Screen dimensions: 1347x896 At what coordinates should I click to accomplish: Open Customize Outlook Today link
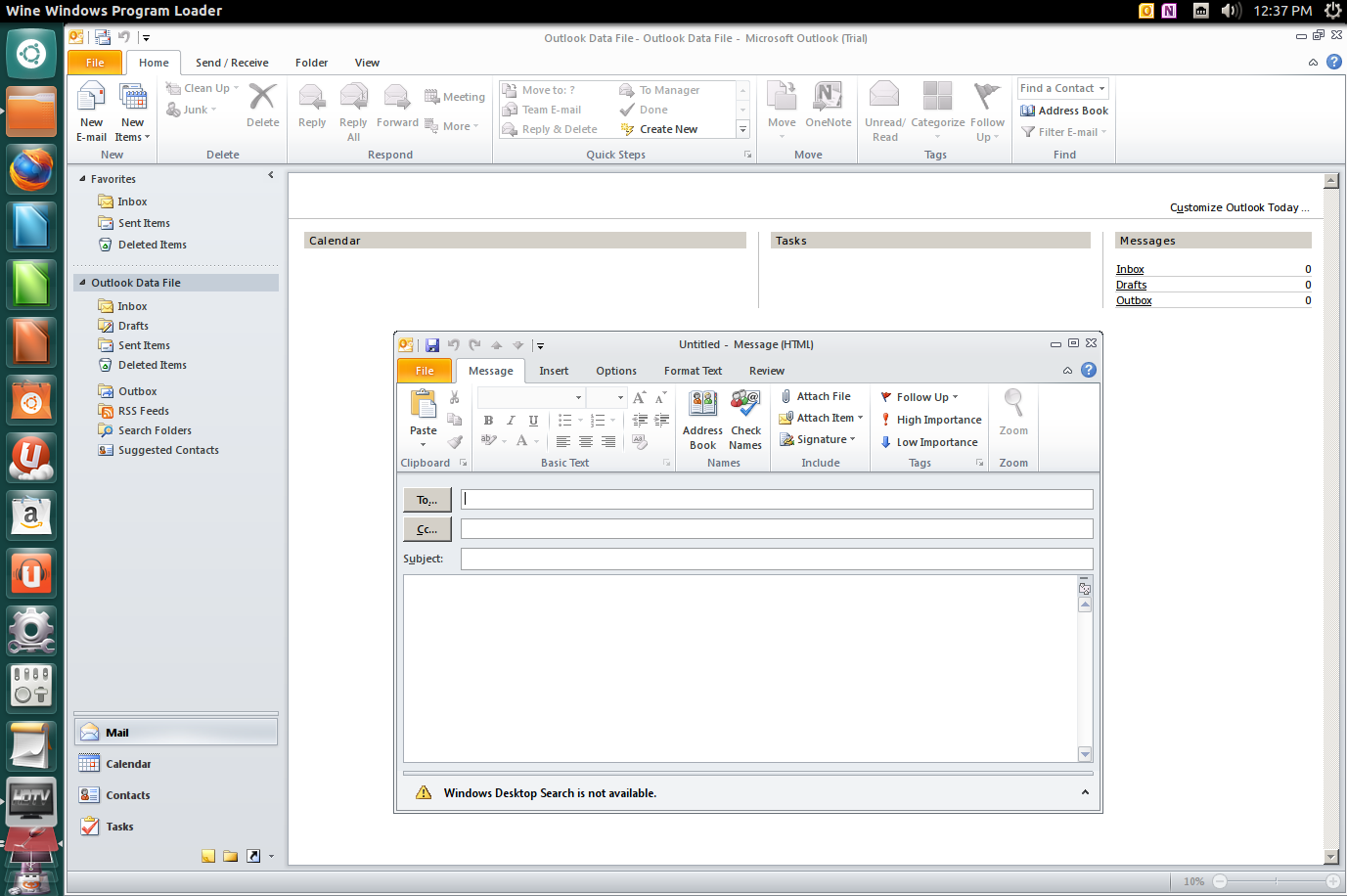pos(1239,207)
